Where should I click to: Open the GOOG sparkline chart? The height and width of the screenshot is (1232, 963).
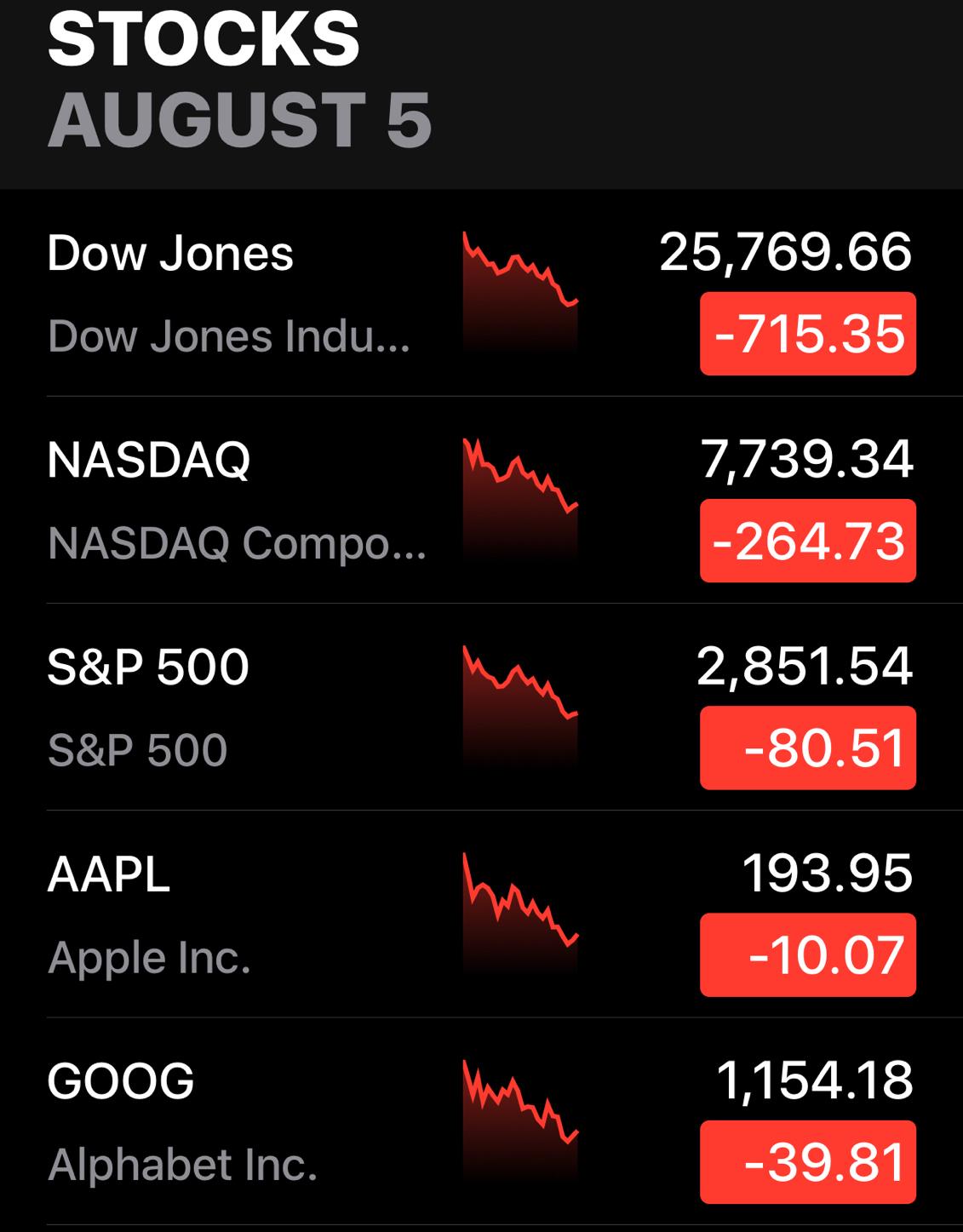520,1117
